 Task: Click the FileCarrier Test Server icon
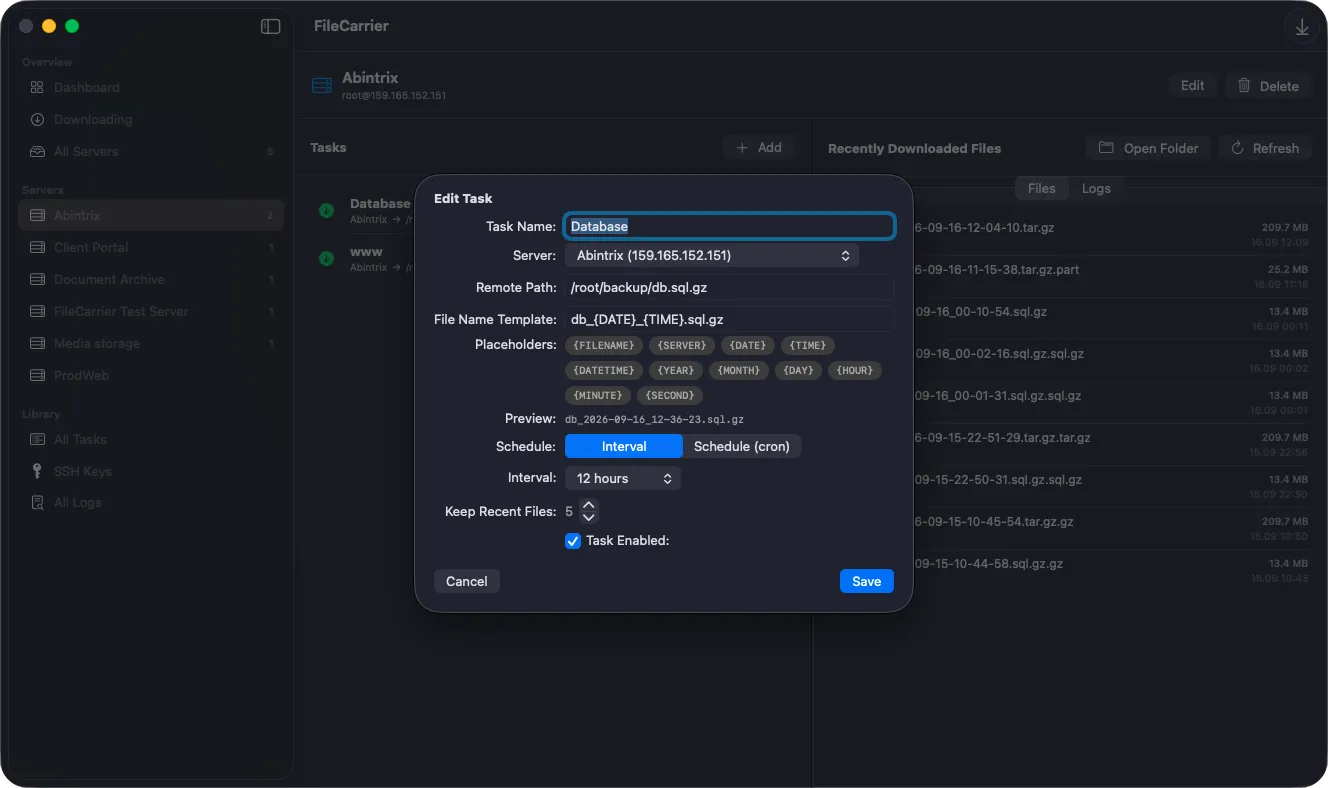point(37,311)
